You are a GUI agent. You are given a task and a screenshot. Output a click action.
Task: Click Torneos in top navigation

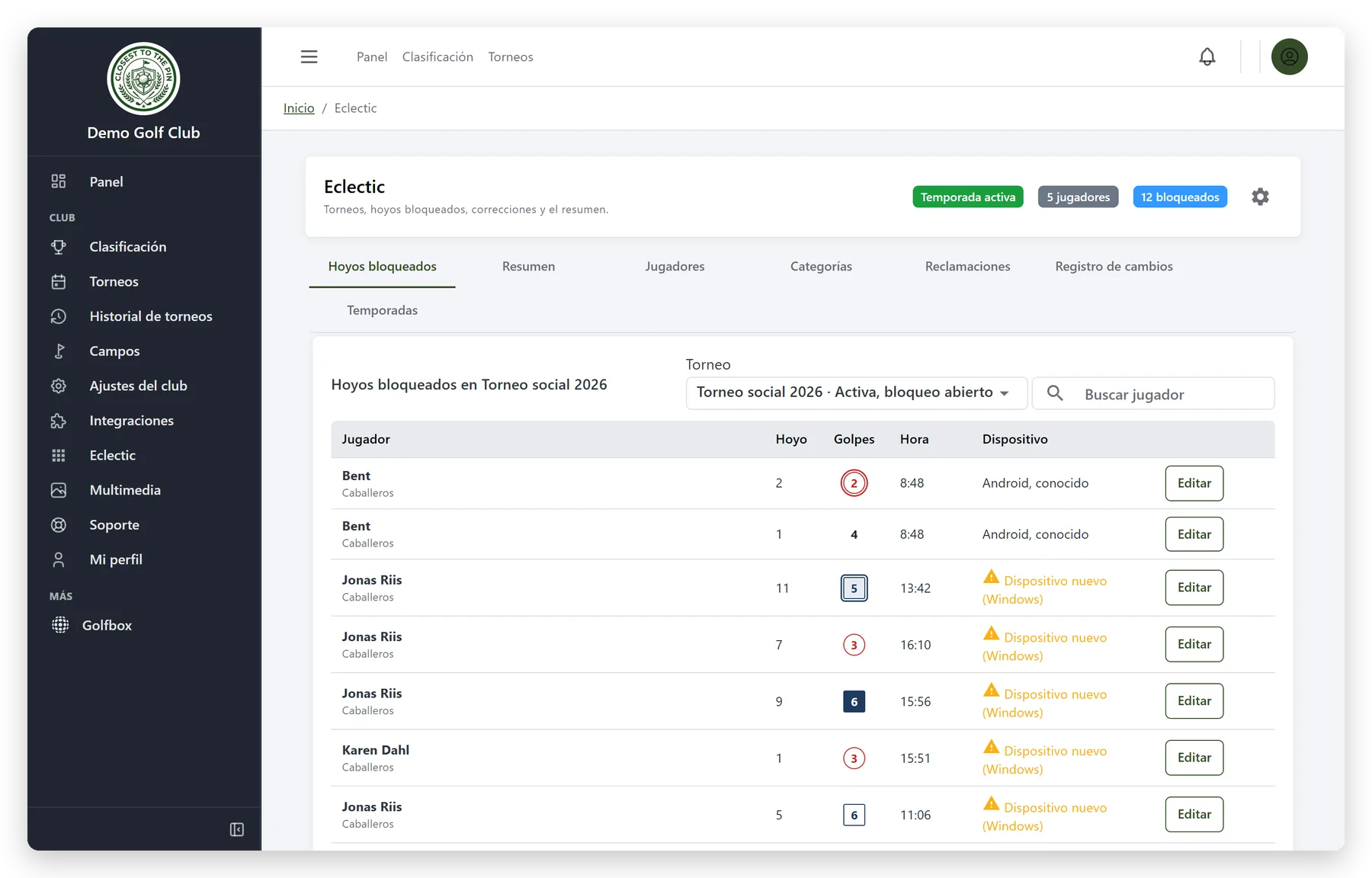[511, 57]
